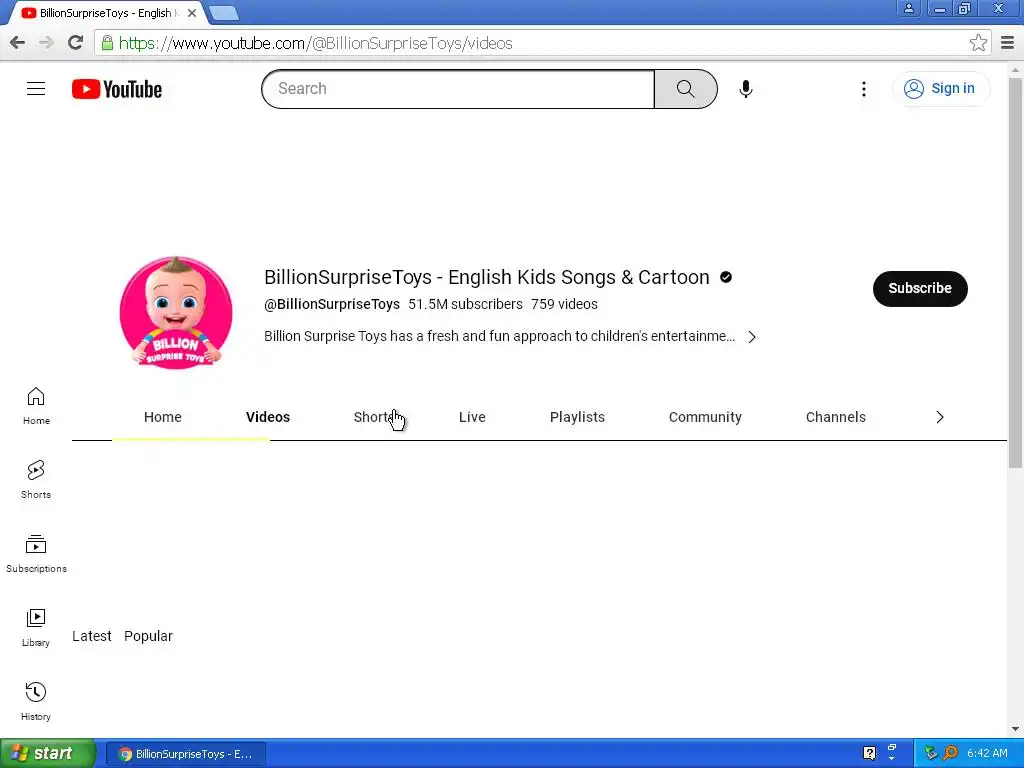Screen dimensions: 1024x768
Task: Click the browser address bar URL
Action: (315, 43)
